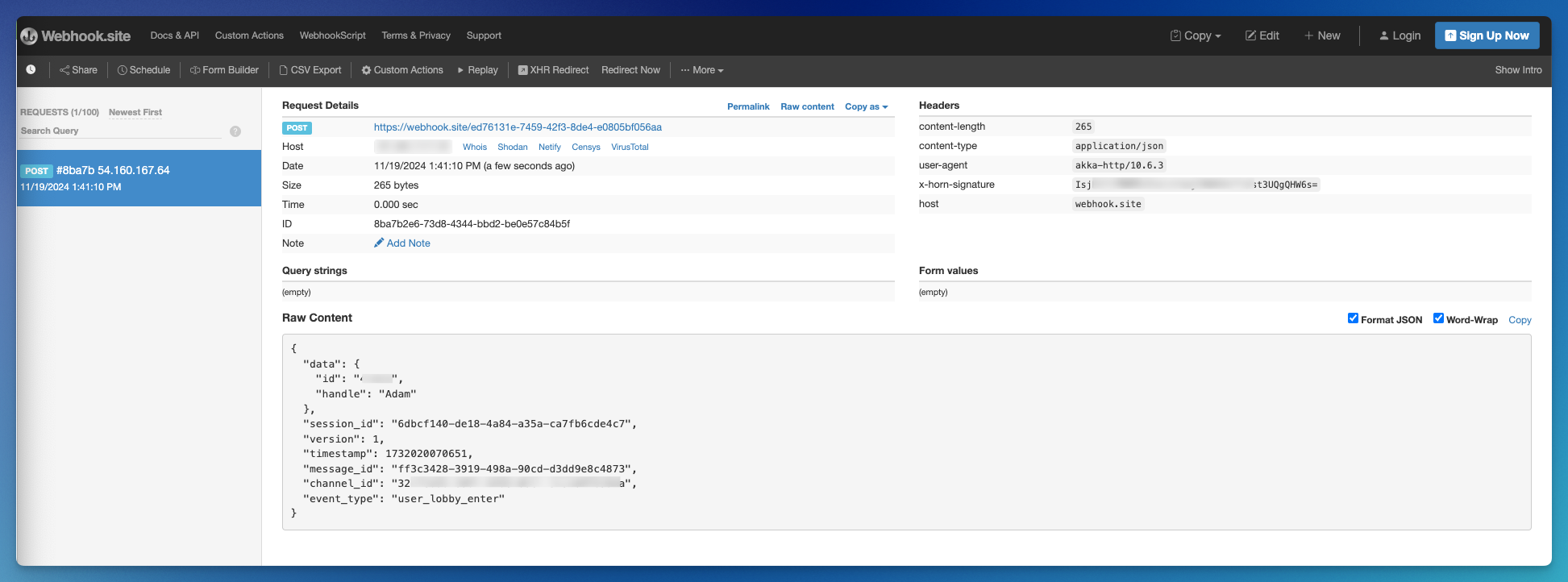Click the Censys lookup link

[x=586, y=147]
